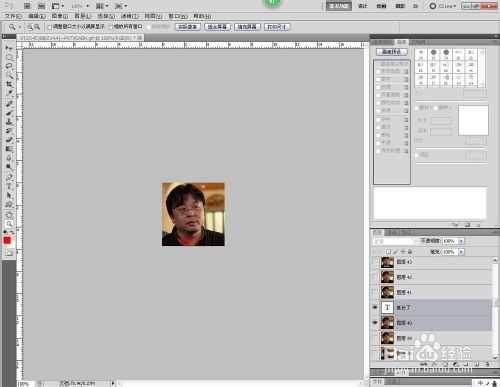
Task: Open the layer fill dropdown arrow
Action: point(461,252)
